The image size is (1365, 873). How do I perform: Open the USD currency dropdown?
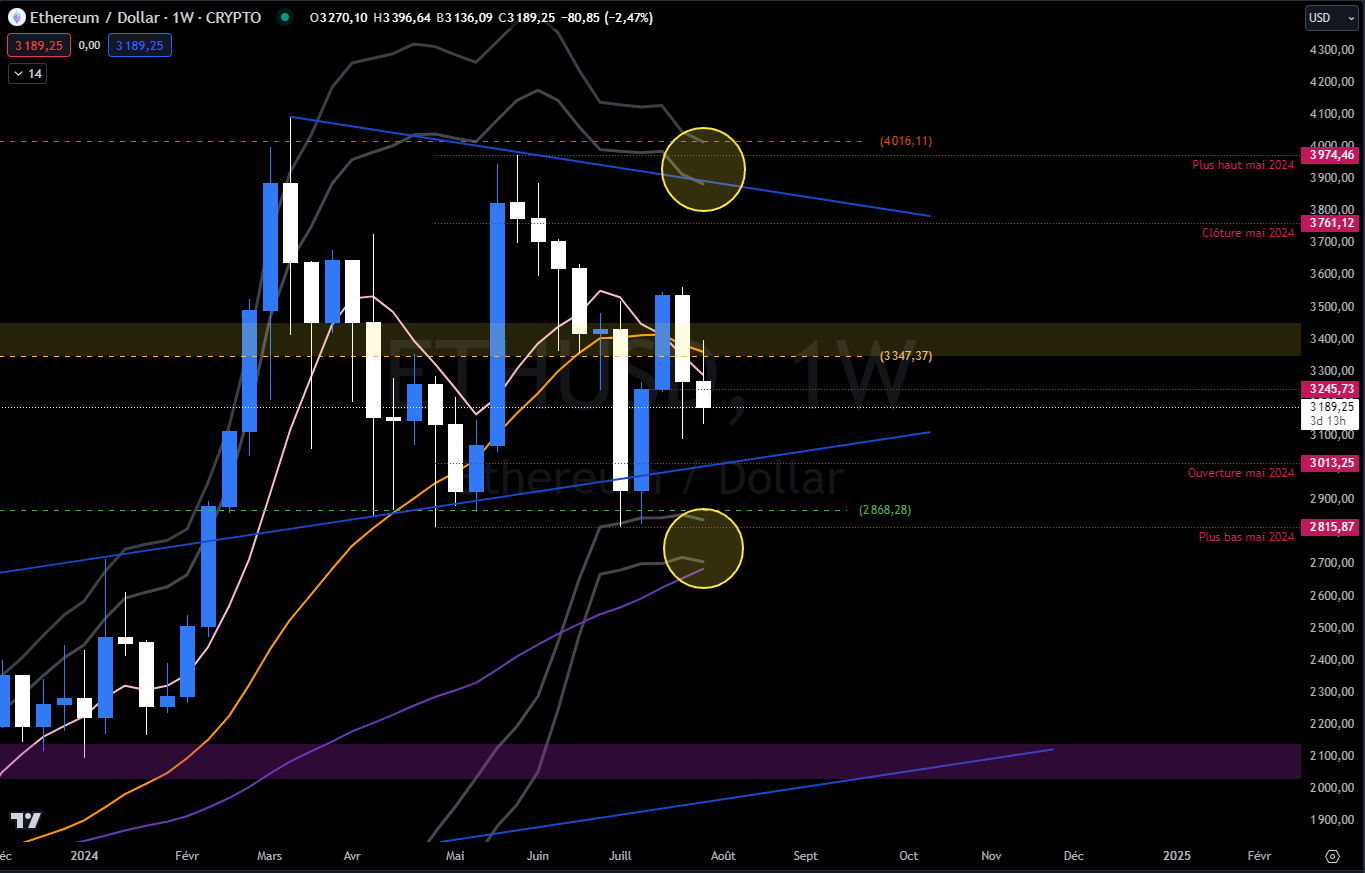click(x=1331, y=17)
